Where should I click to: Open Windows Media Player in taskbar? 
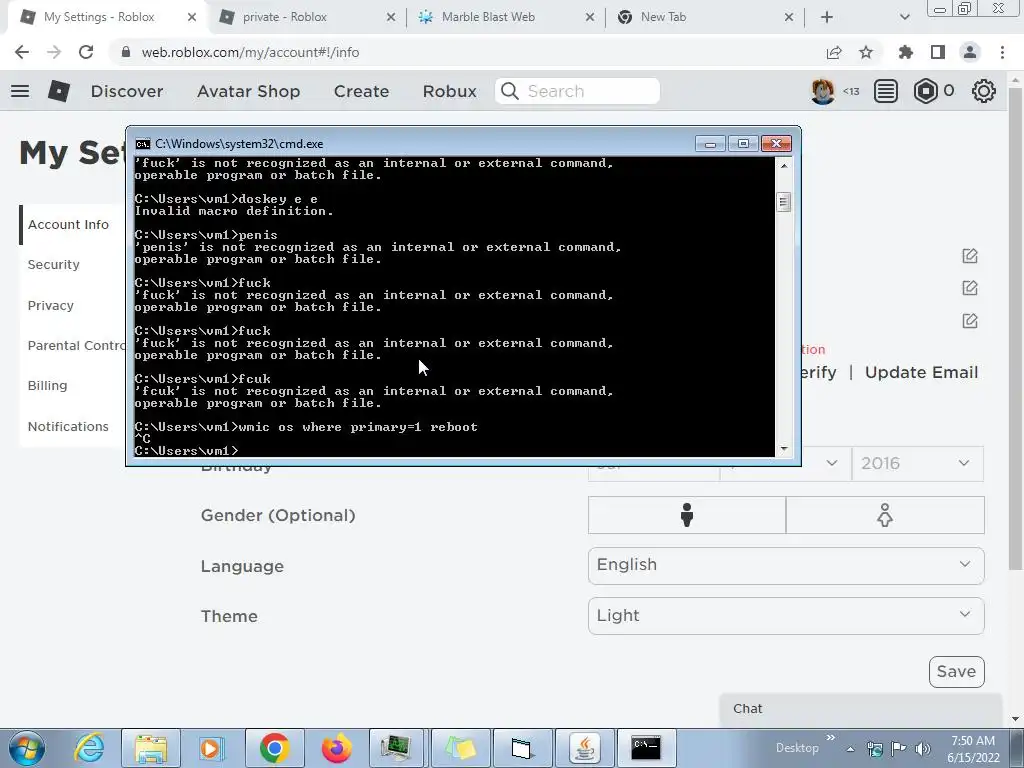click(212, 748)
